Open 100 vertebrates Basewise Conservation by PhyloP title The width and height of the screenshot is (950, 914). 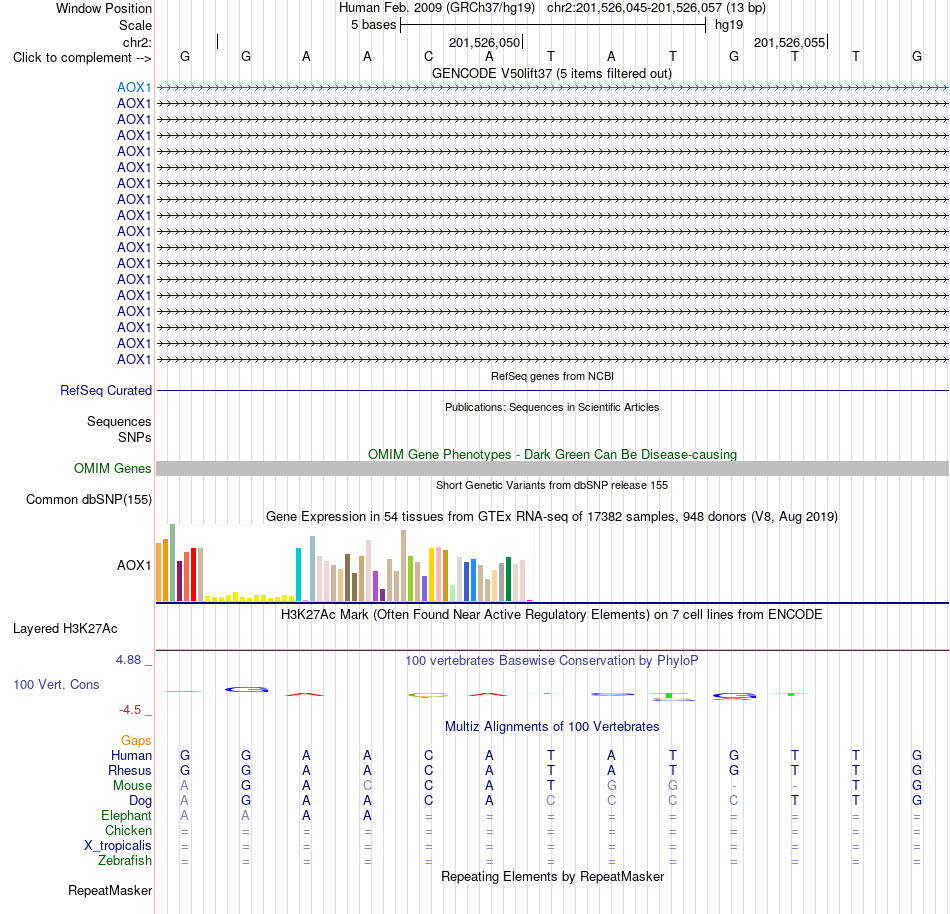pyautogui.click(x=552, y=661)
